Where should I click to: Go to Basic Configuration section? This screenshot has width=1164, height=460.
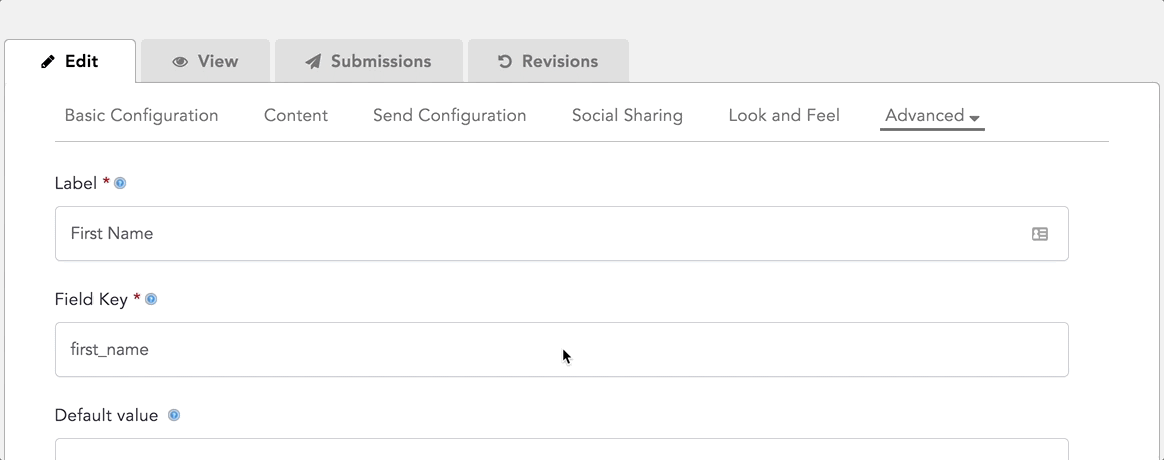[141, 116]
